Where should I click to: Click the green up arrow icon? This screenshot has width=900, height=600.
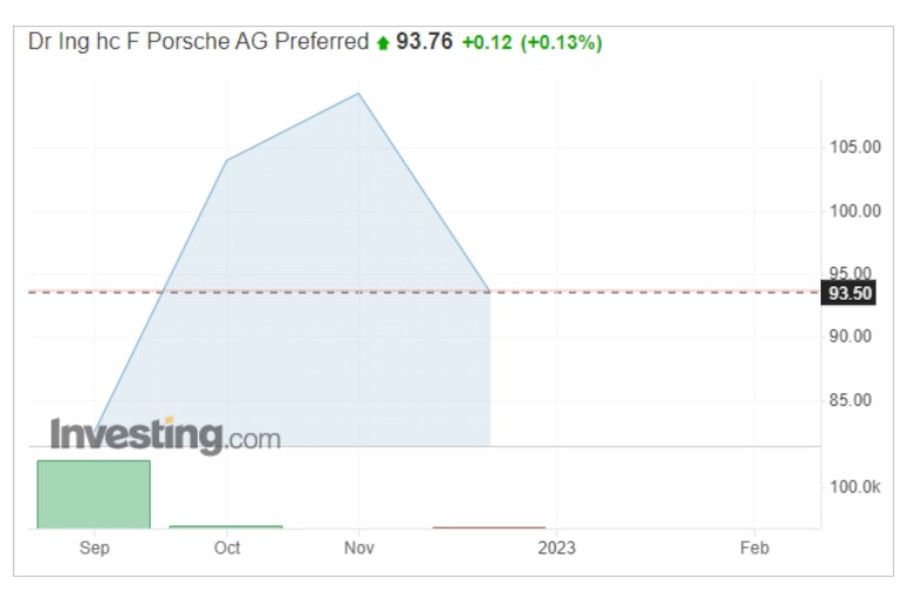382,43
